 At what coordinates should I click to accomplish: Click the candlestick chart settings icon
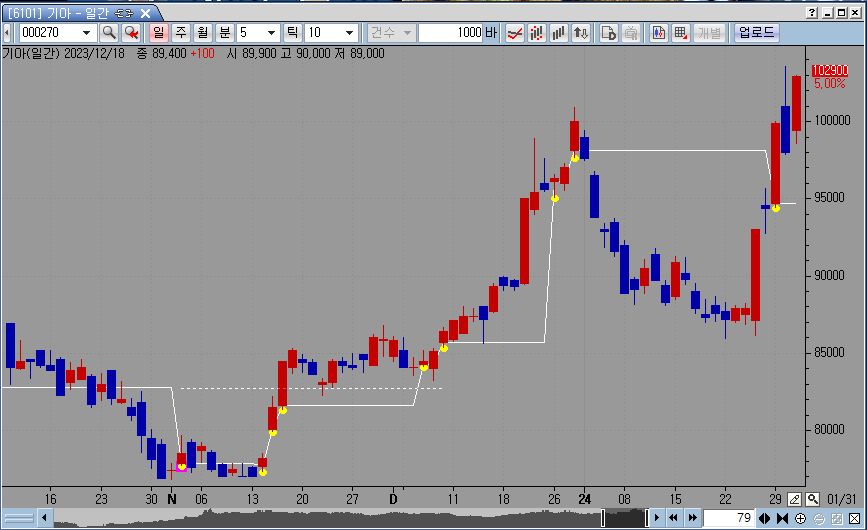[658, 33]
